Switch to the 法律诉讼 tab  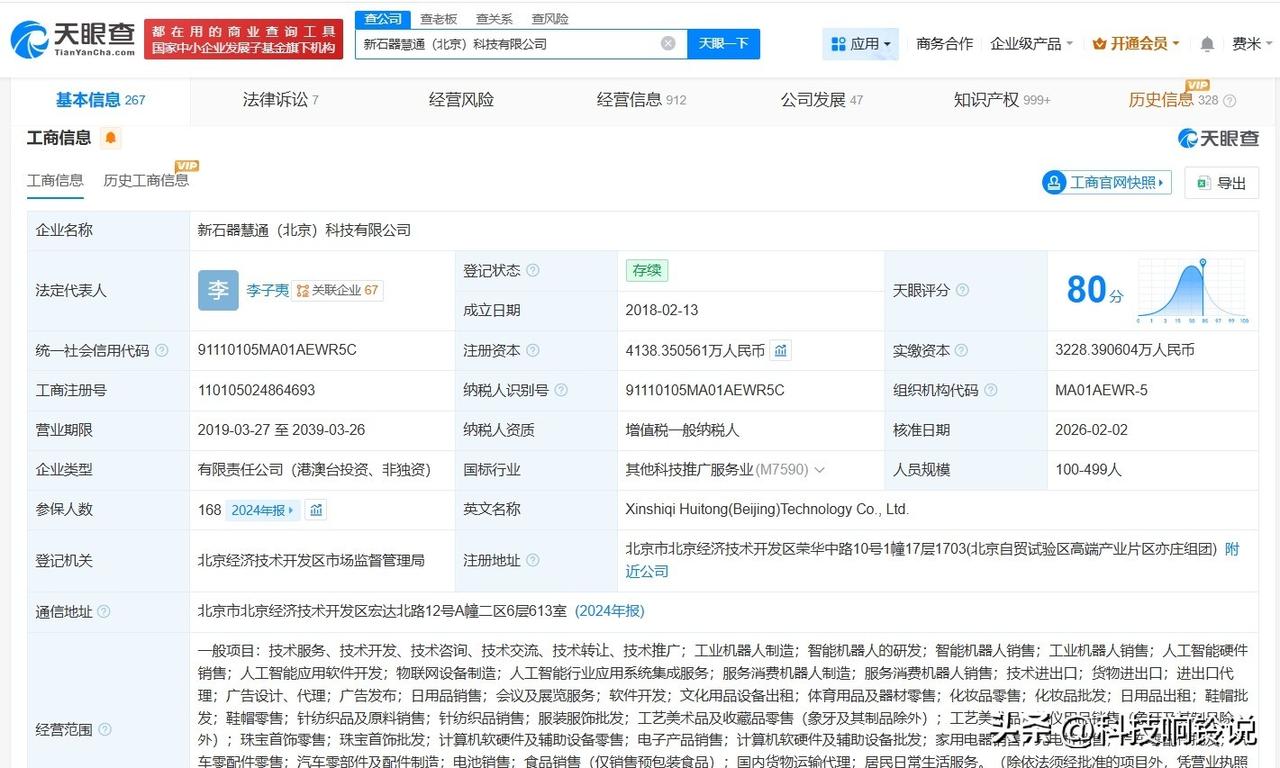(x=280, y=100)
